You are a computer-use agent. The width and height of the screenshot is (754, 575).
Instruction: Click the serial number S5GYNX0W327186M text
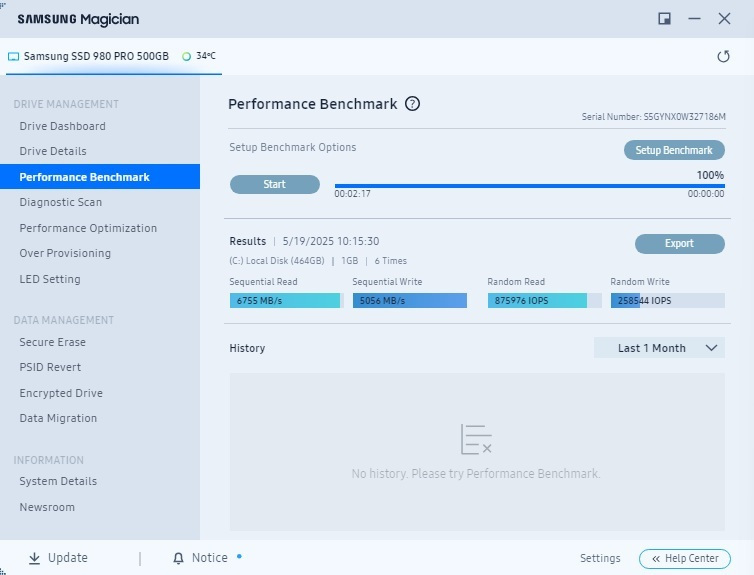click(685, 116)
